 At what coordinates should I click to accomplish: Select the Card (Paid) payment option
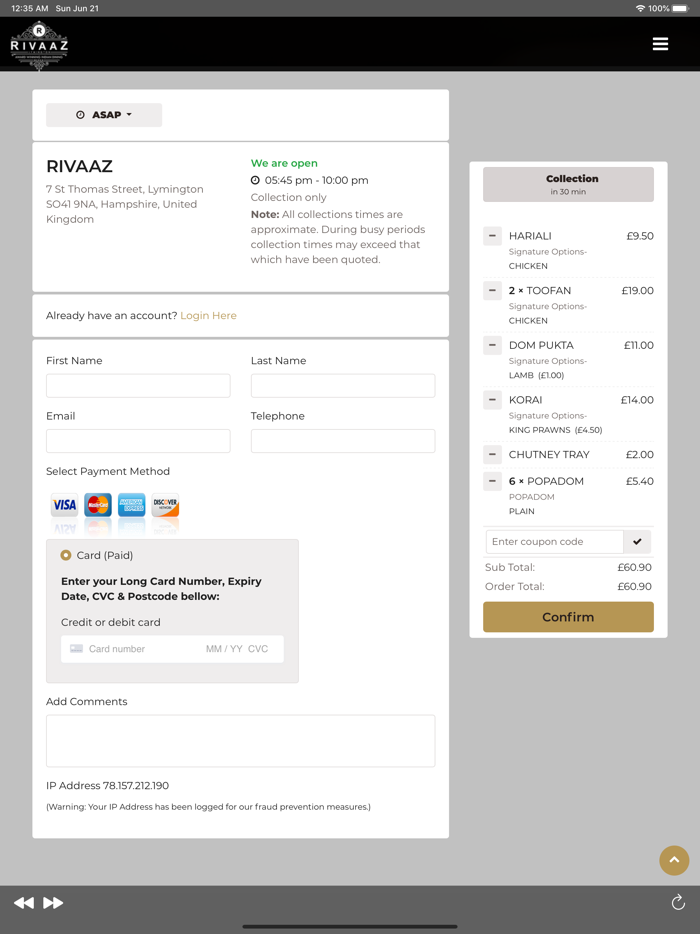point(68,555)
